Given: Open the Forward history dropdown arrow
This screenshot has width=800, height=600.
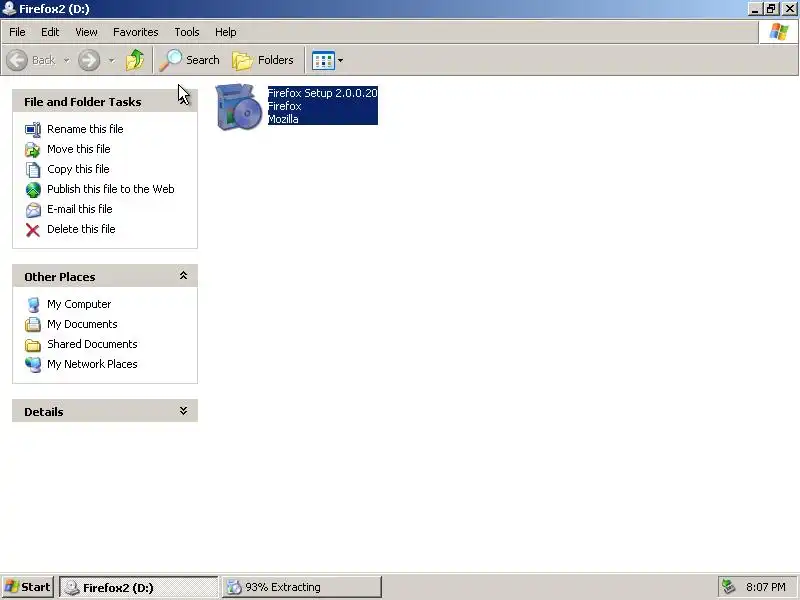Looking at the screenshot, I should 112,60.
